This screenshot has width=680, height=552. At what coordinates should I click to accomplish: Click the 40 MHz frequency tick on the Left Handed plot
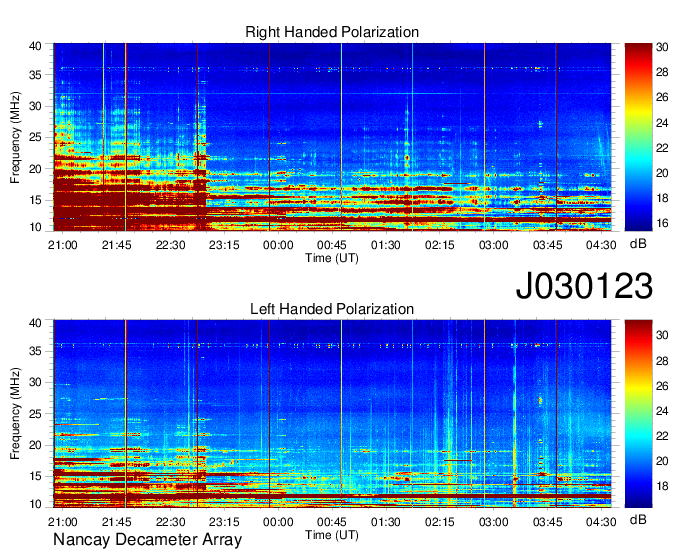35,323
